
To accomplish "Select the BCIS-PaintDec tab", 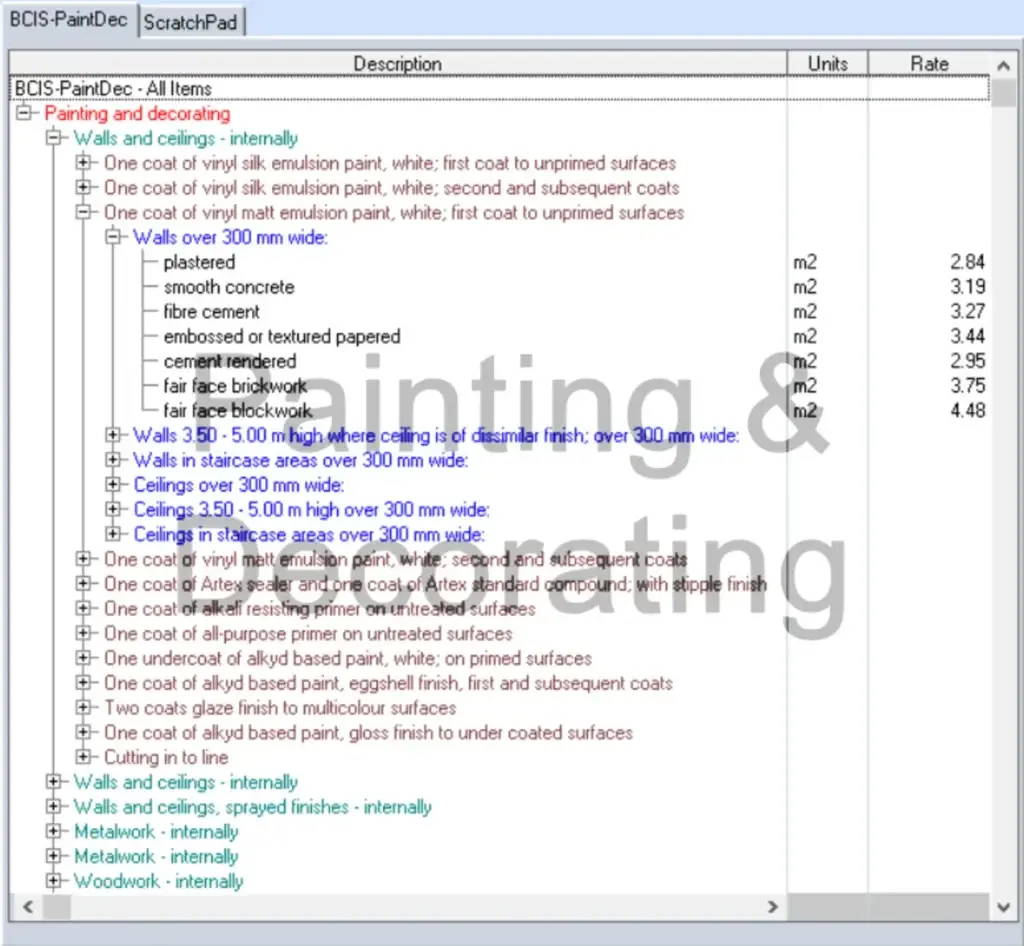I will click(69, 20).
